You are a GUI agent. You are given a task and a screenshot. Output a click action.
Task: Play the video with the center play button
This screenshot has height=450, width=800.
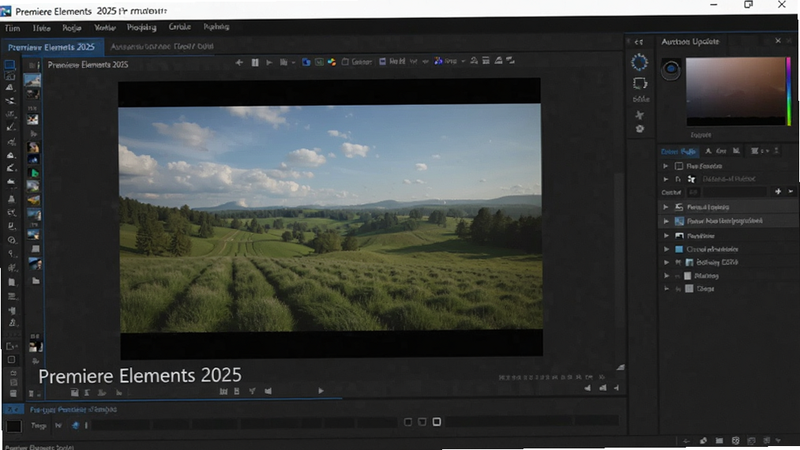321,391
